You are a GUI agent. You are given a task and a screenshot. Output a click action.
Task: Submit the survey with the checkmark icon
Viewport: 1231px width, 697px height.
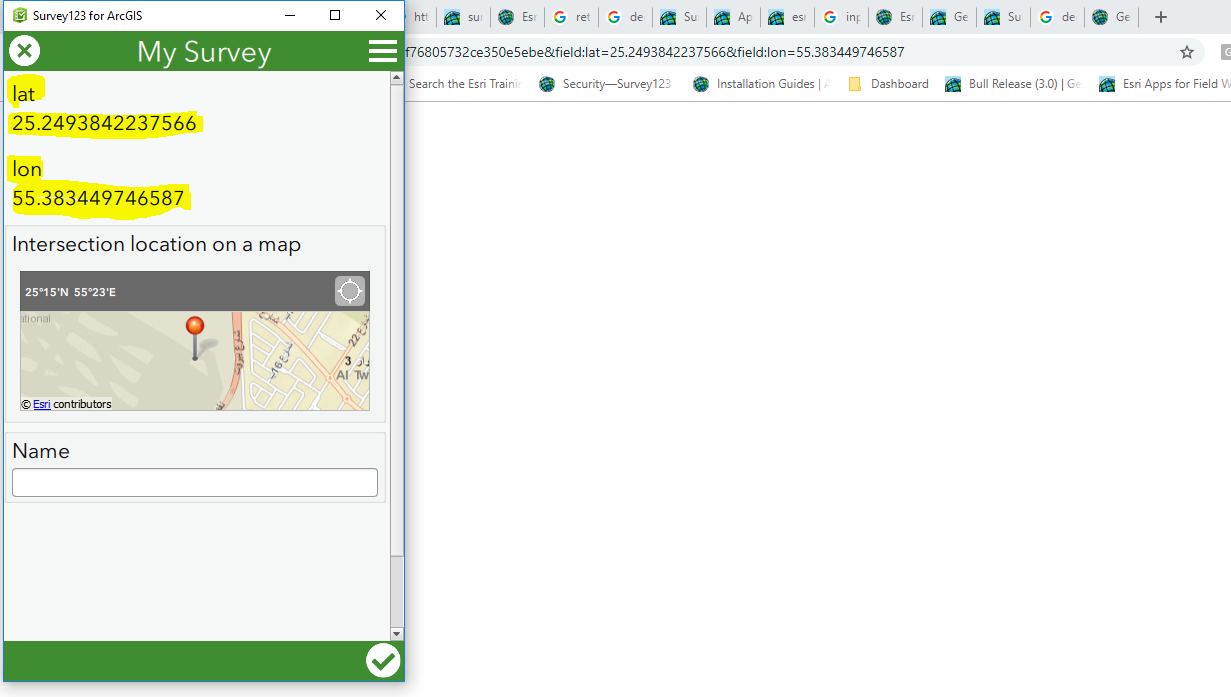point(383,660)
